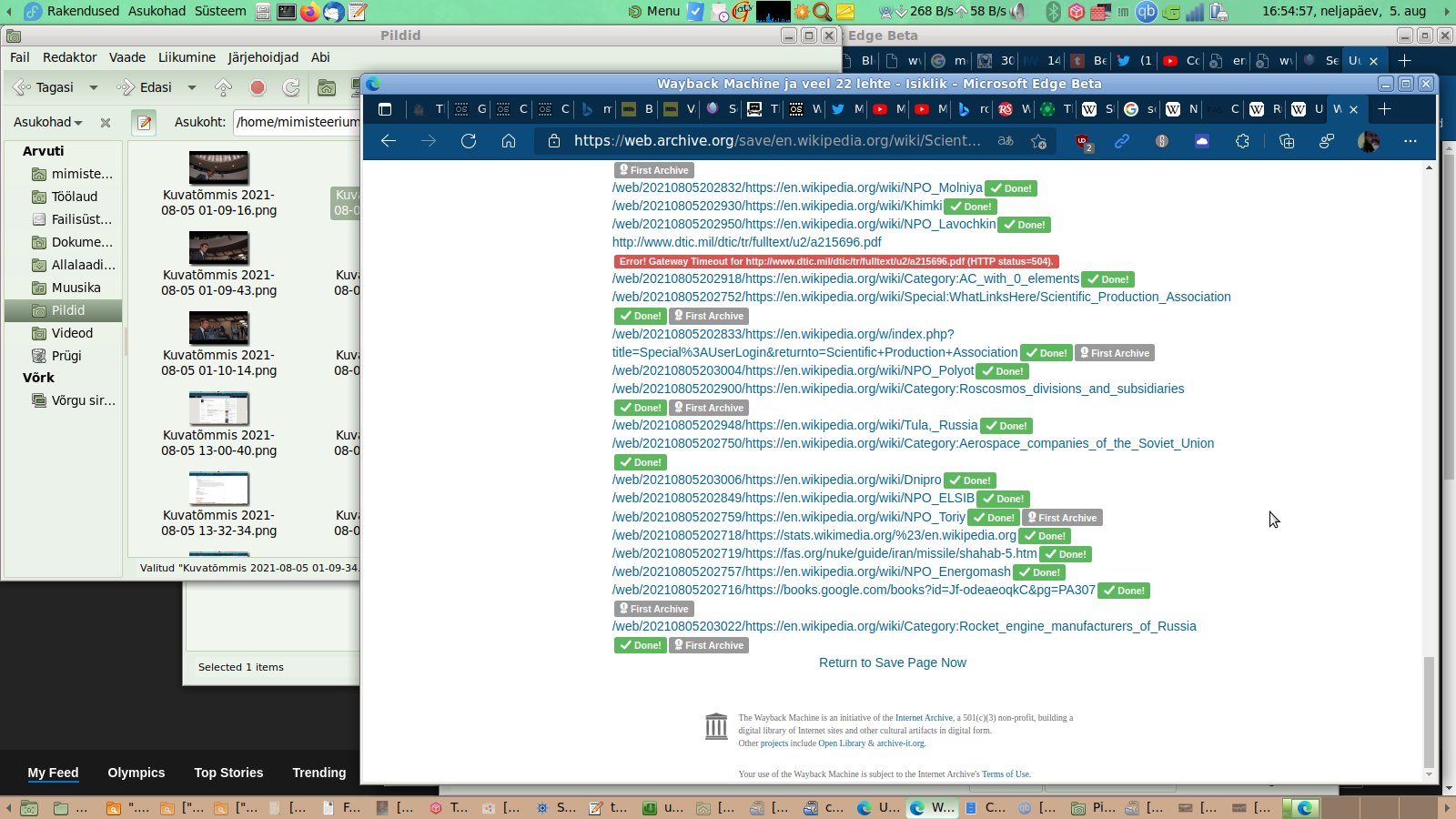
Task: Select the Kuvatõmmis 2021-08-05 01-09-16.png thumbnail
Action: pyautogui.click(x=218, y=168)
